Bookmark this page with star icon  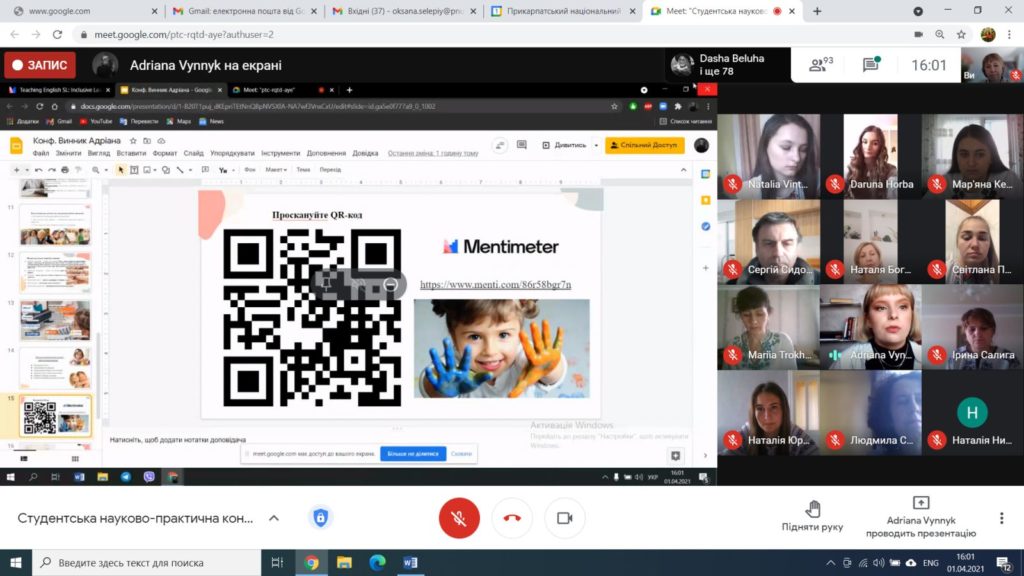[x=961, y=35]
